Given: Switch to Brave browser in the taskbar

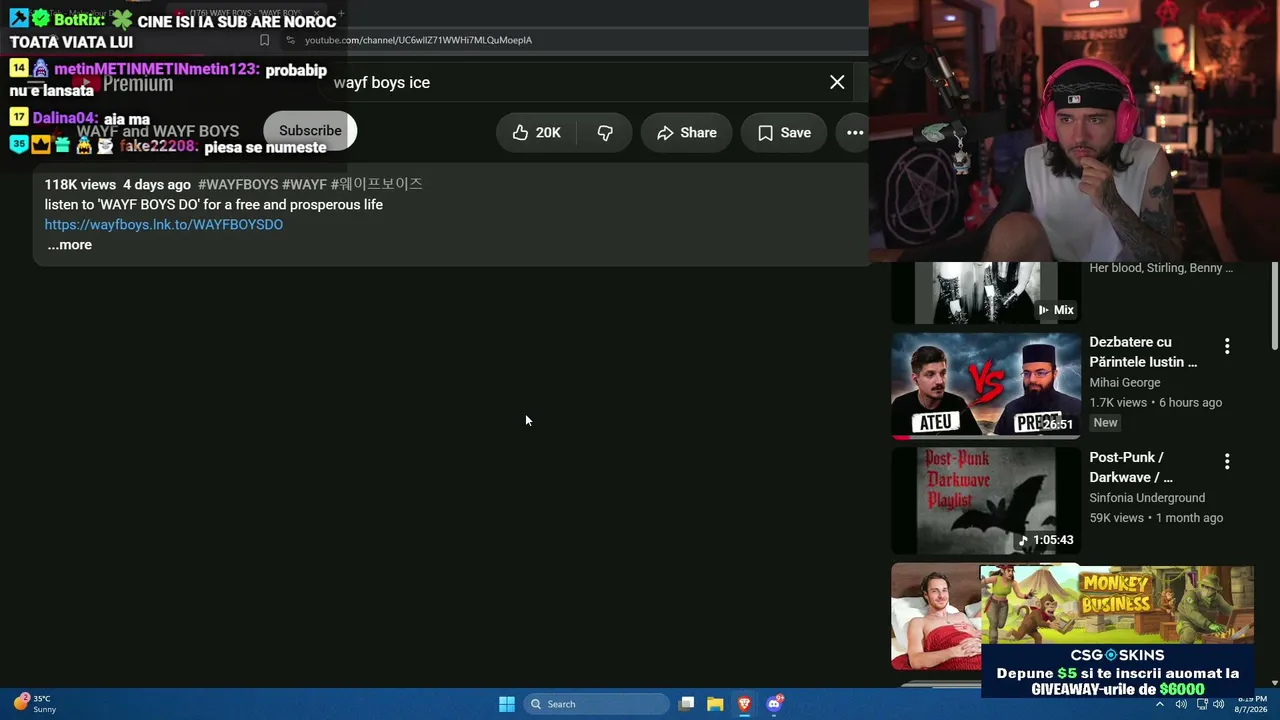Looking at the screenshot, I should point(744,704).
